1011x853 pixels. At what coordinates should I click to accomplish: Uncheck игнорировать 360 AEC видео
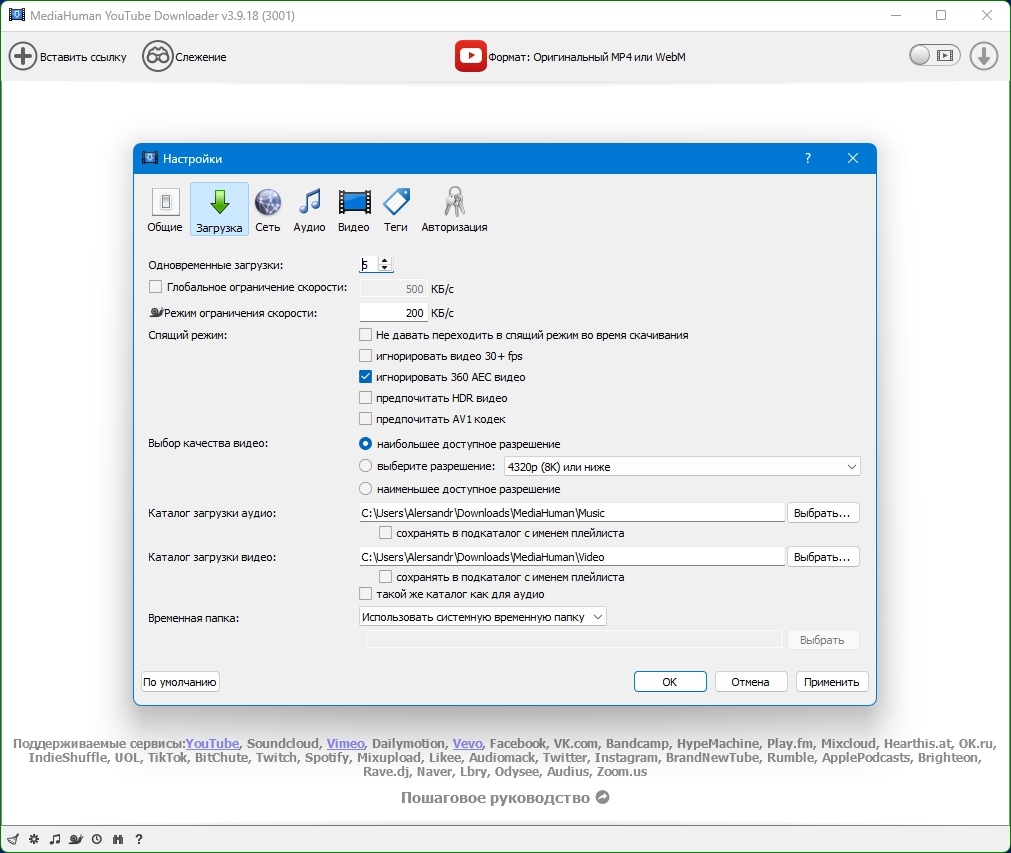(x=366, y=377)
